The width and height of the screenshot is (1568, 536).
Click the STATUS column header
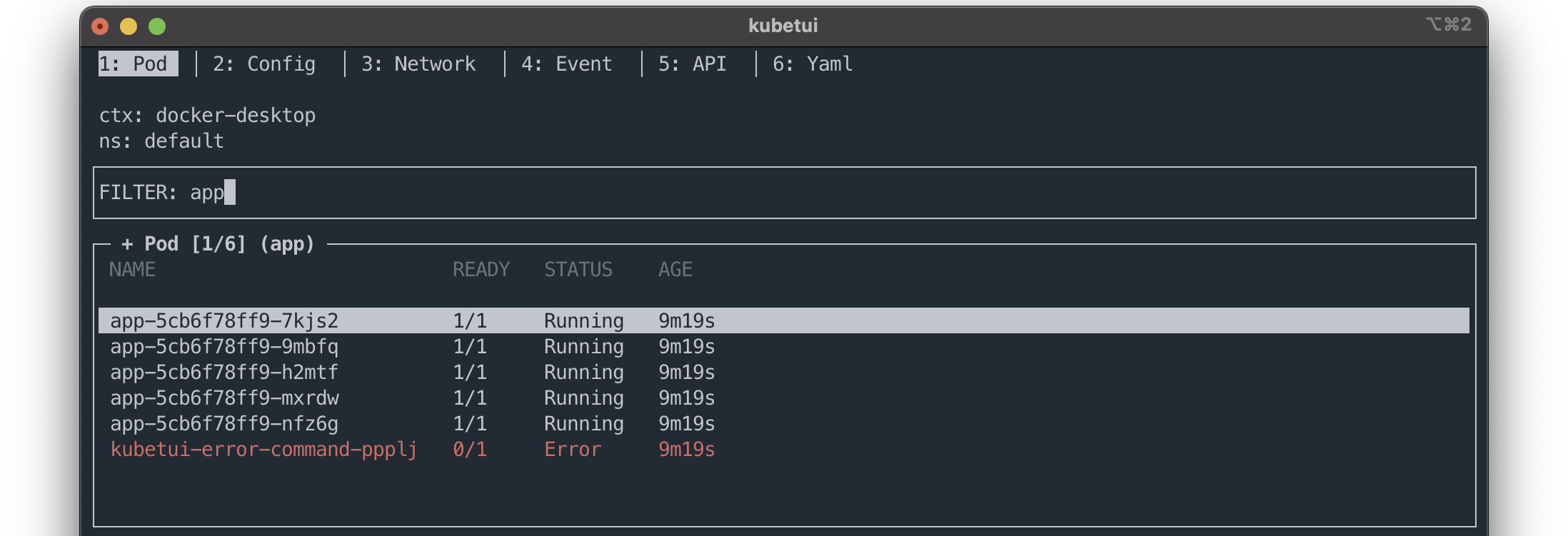point(578,269)
